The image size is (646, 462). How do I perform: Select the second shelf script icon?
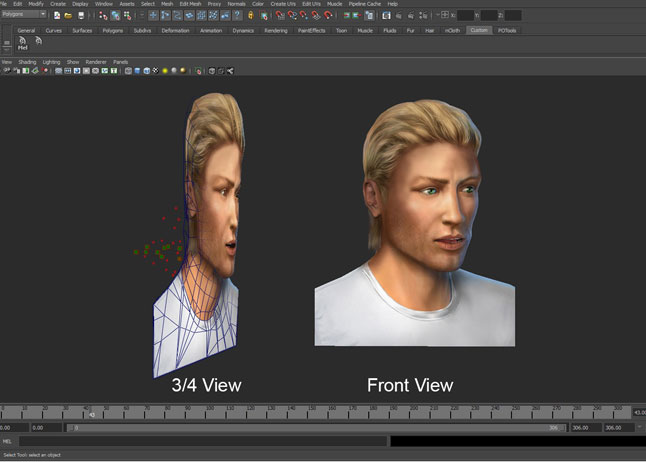pyautogui.click(x=39, y=42)
